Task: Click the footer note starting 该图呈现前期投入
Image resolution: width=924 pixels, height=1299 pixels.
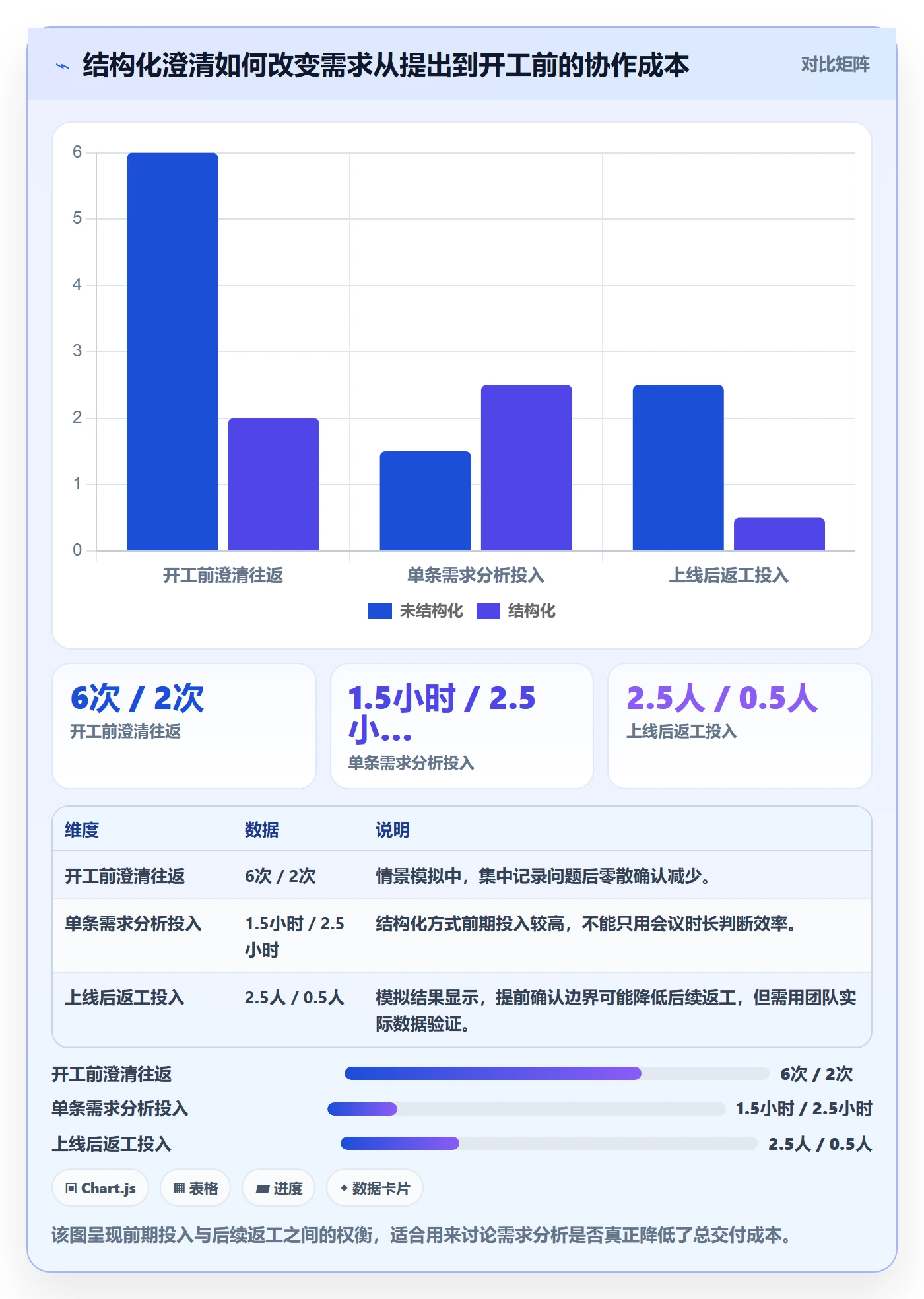Action: 422,1235
